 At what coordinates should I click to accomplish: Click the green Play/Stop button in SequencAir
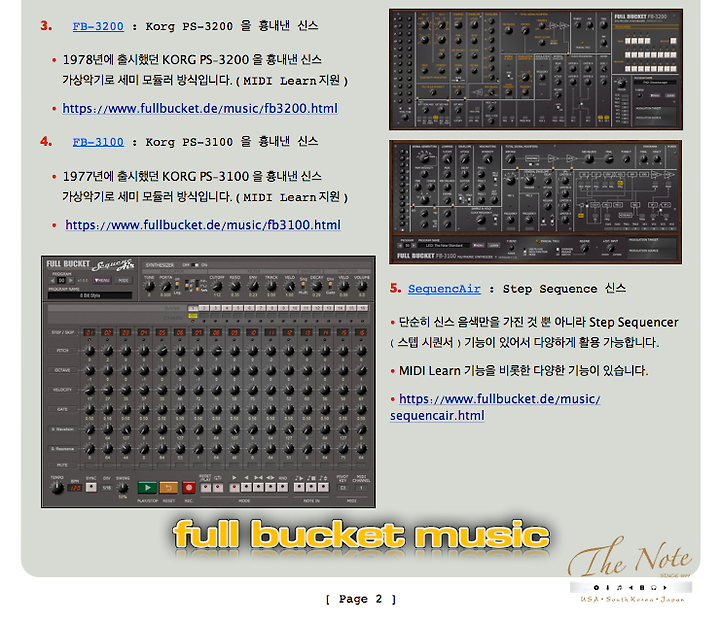147,488
